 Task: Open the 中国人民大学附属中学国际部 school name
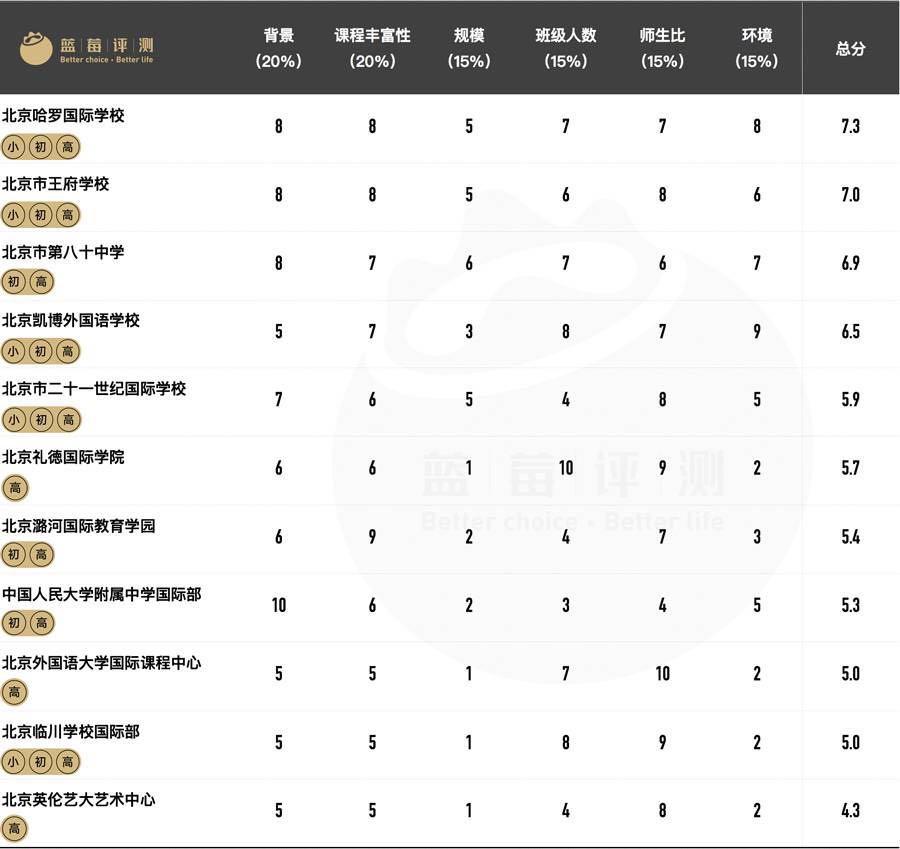(101, 594)
